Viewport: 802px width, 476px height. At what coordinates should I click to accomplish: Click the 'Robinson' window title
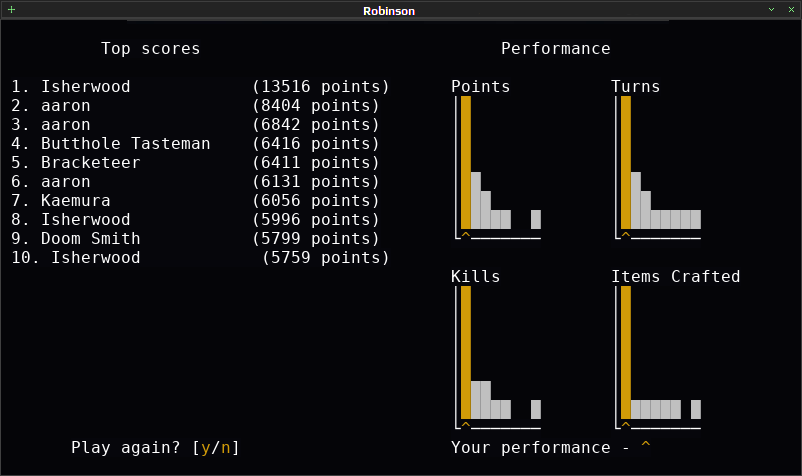pos(389,11)
